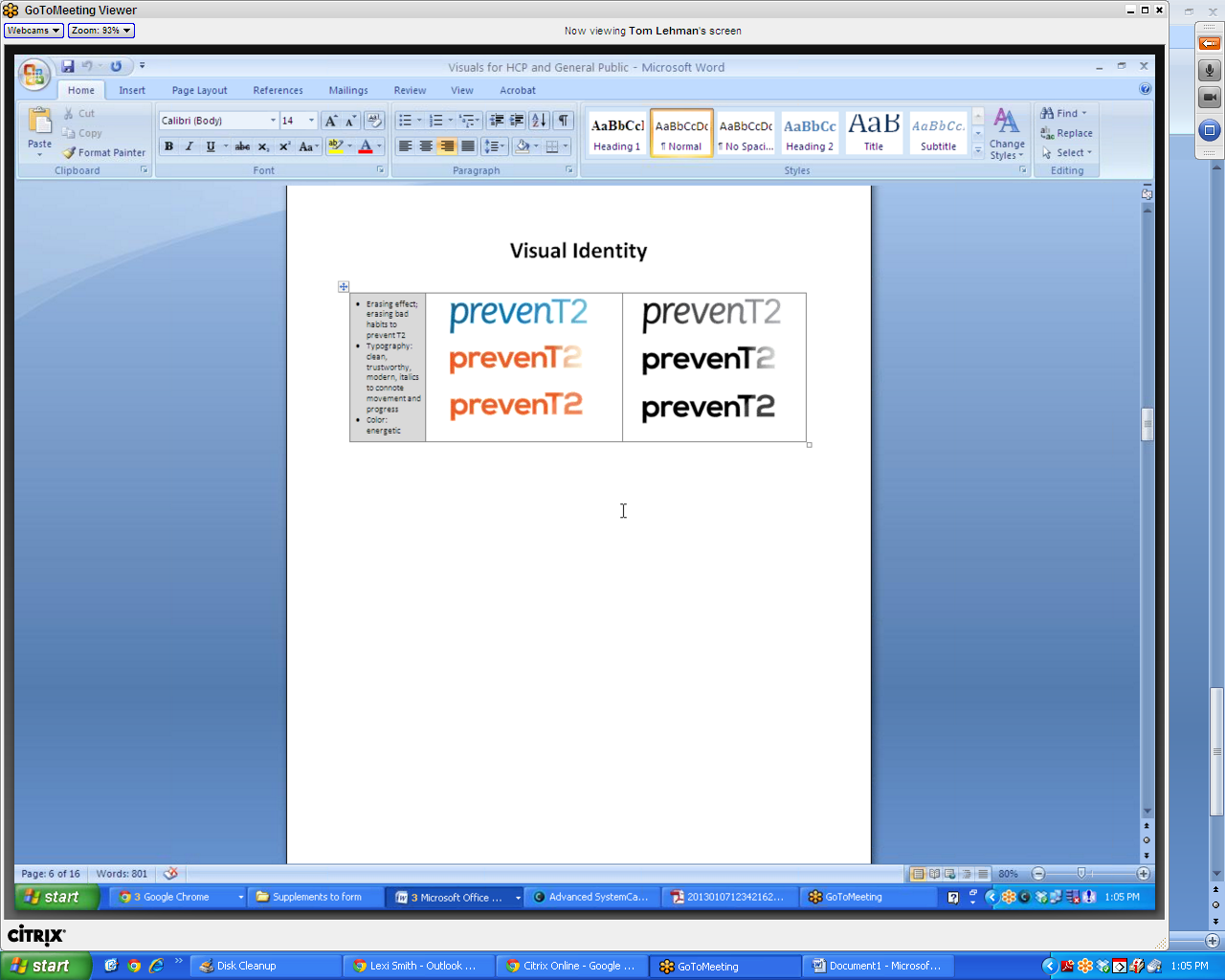Viewport: 1225px width, 980px height.
Task: Show or hide paragraph marks
Action: [x=564, y=121]
